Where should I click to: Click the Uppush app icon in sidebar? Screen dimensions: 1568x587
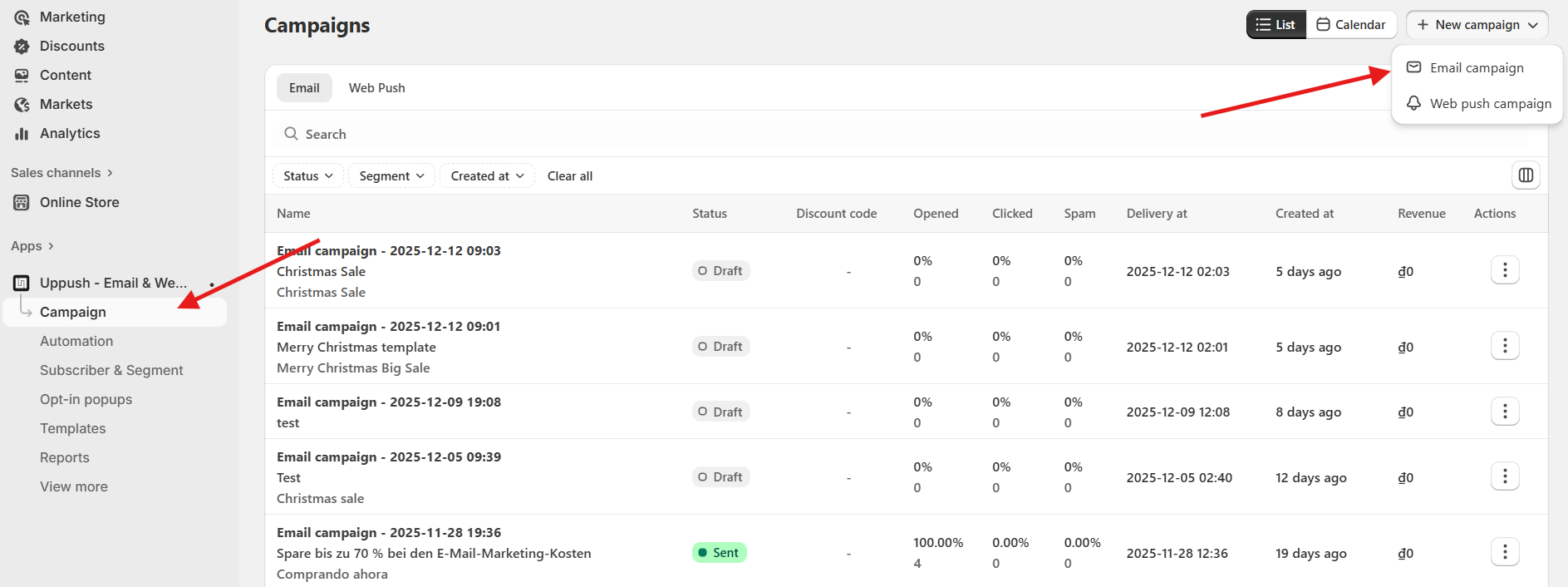[x=22, y=283]
